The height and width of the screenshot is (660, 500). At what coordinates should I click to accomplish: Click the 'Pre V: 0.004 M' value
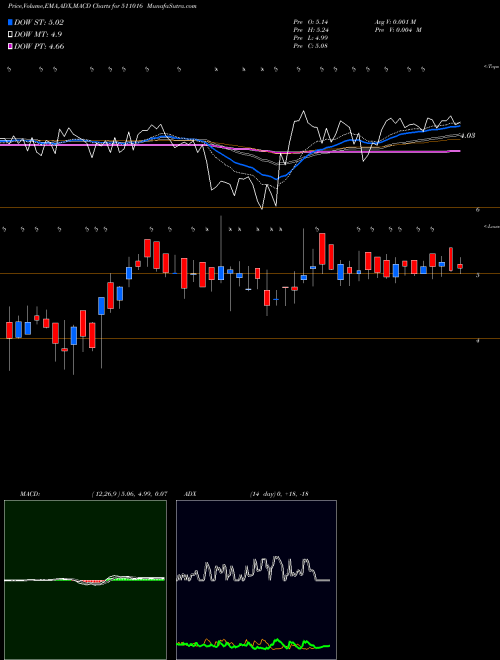coord(397,30)
